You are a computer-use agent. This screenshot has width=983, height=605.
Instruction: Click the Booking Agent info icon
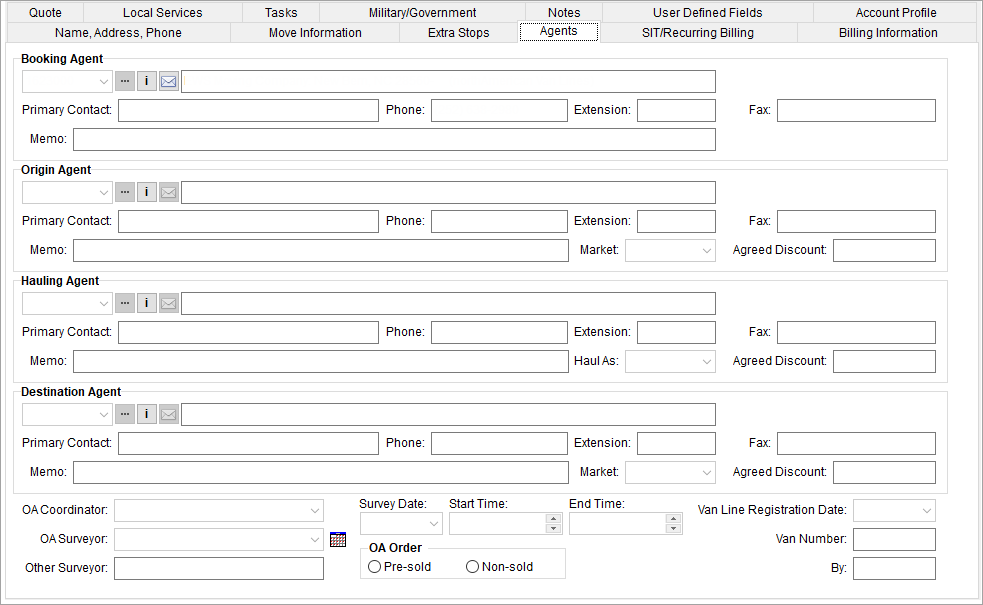(147, 81)
